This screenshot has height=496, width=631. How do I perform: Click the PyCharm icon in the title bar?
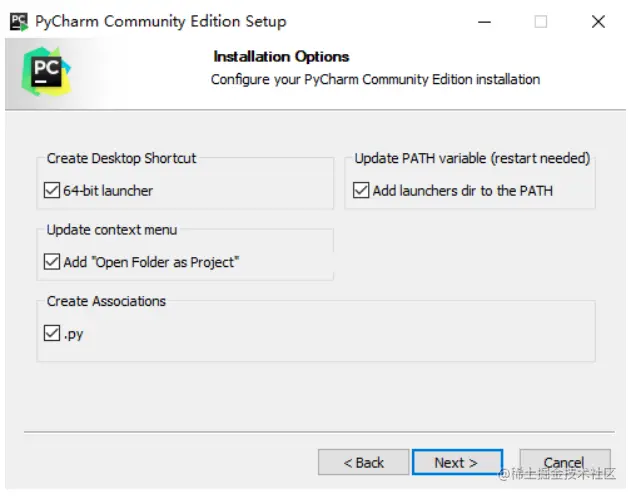19,21
